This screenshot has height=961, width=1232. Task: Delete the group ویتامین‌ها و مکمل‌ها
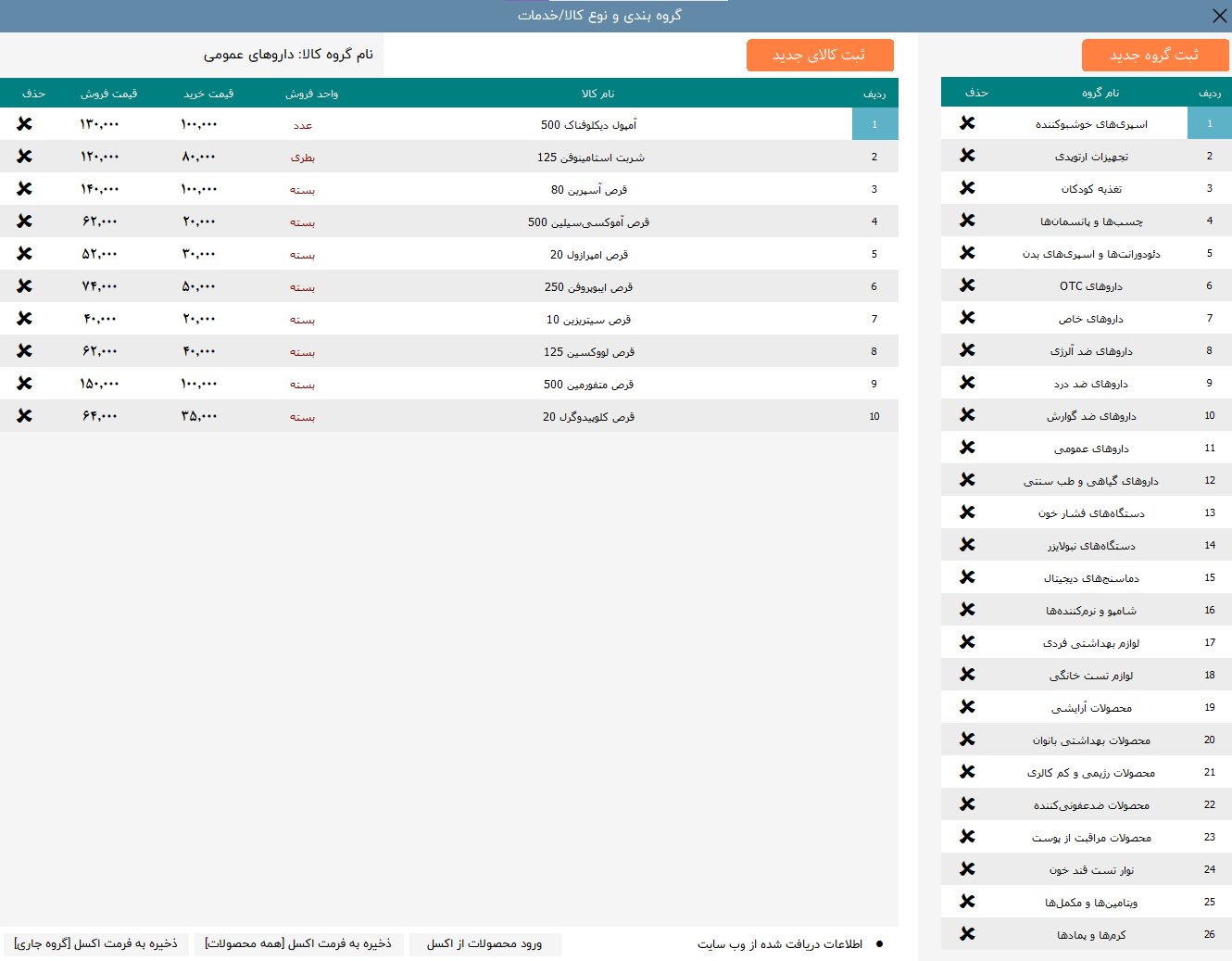coord(967,902)
